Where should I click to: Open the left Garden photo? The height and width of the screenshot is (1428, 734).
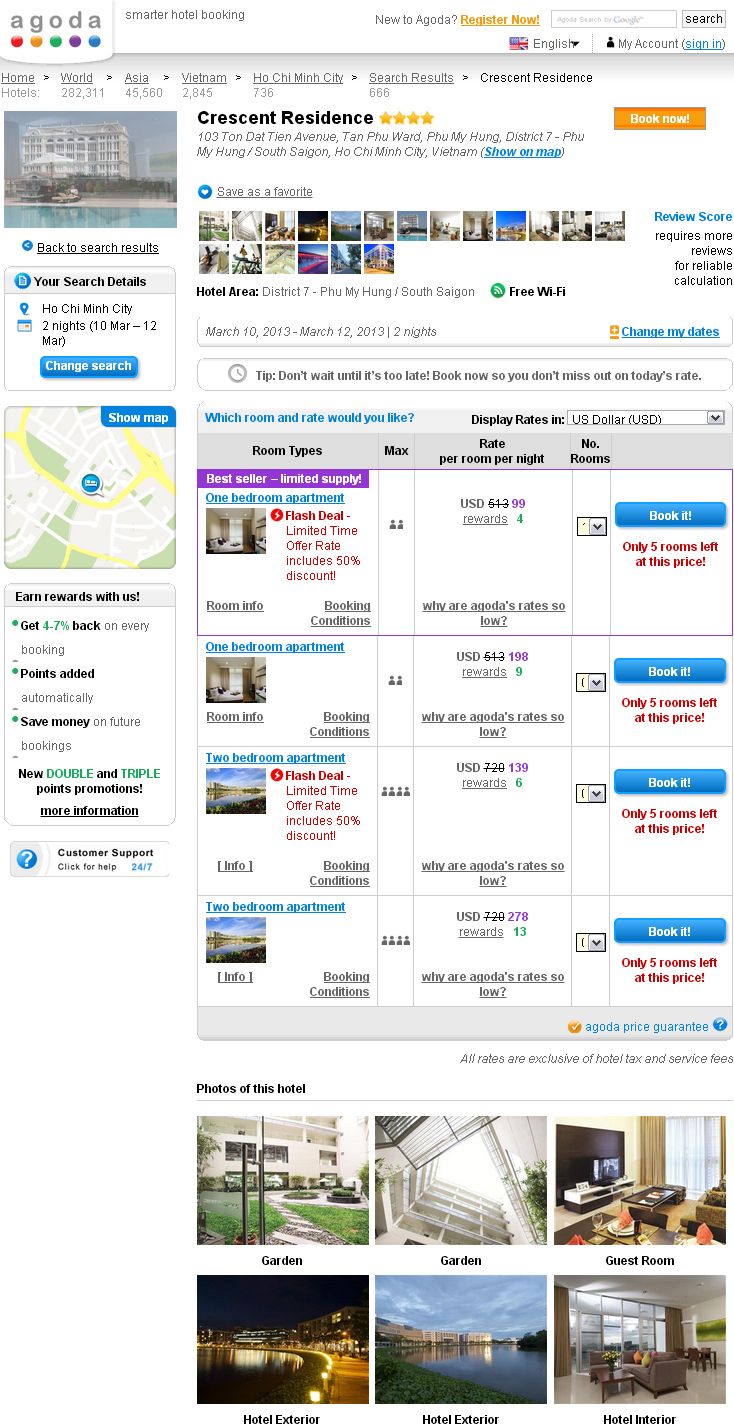click(x=283, y=1180)
